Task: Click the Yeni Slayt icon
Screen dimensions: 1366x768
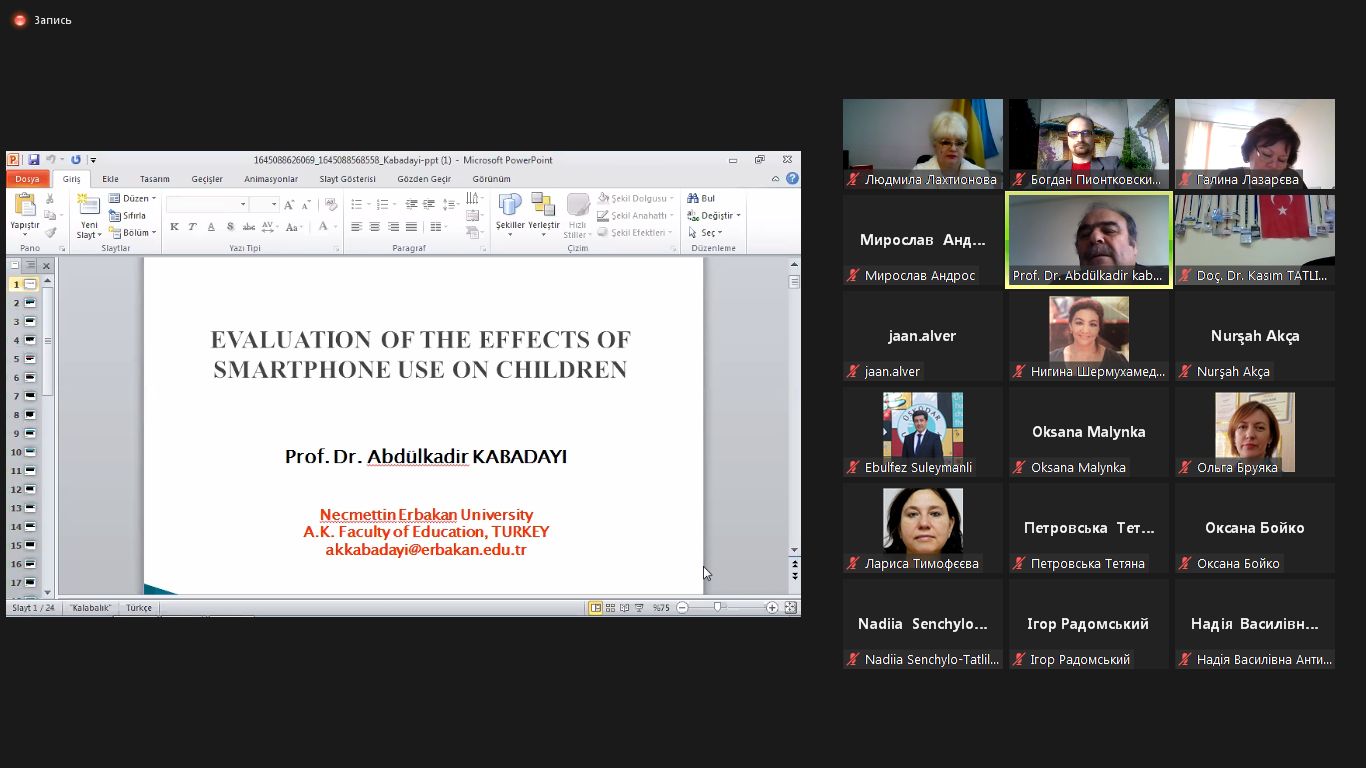Action: click(x=88, y=208)
